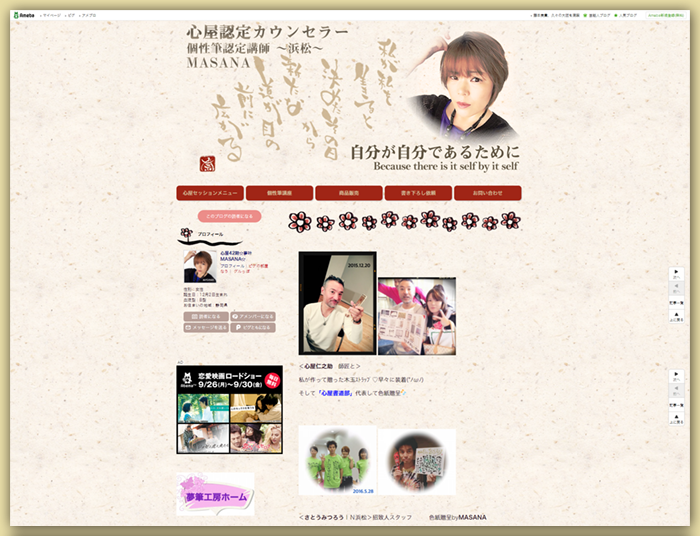Click pink このブログの読者になる button
Image resolution: width=700 pixels, height=536 pixels.
tap(229, 216)
